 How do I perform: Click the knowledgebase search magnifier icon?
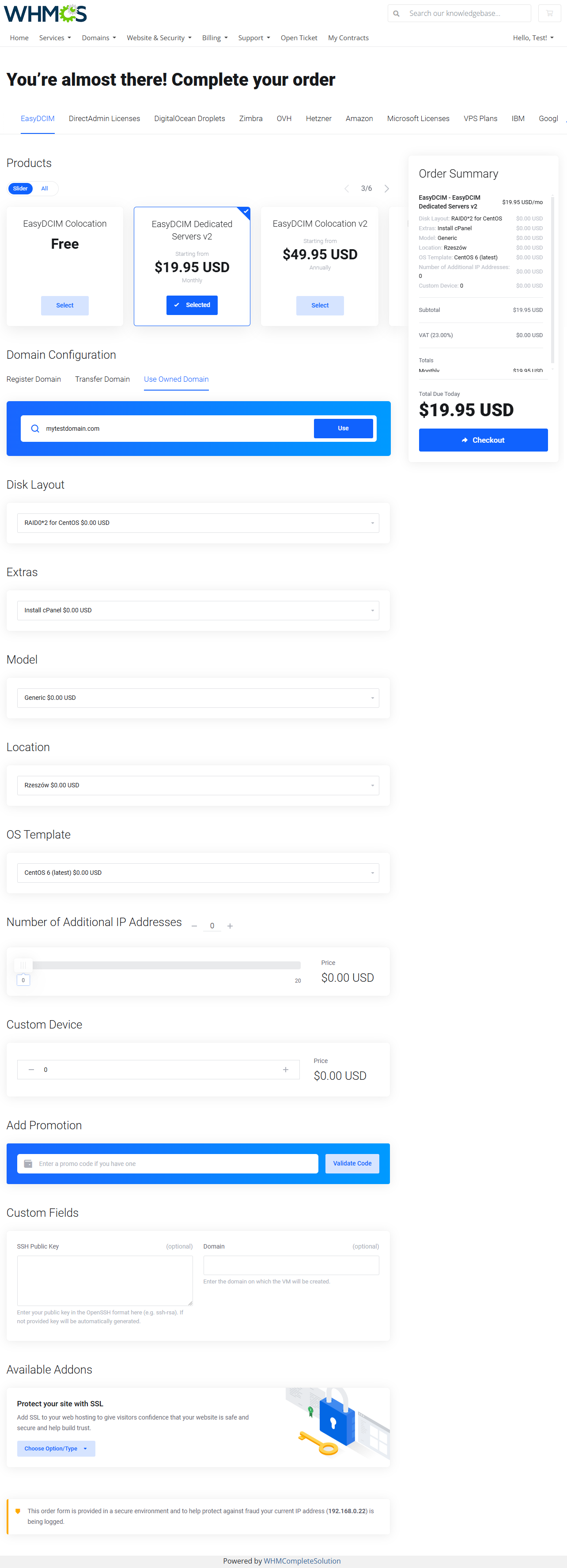(397, 13)
